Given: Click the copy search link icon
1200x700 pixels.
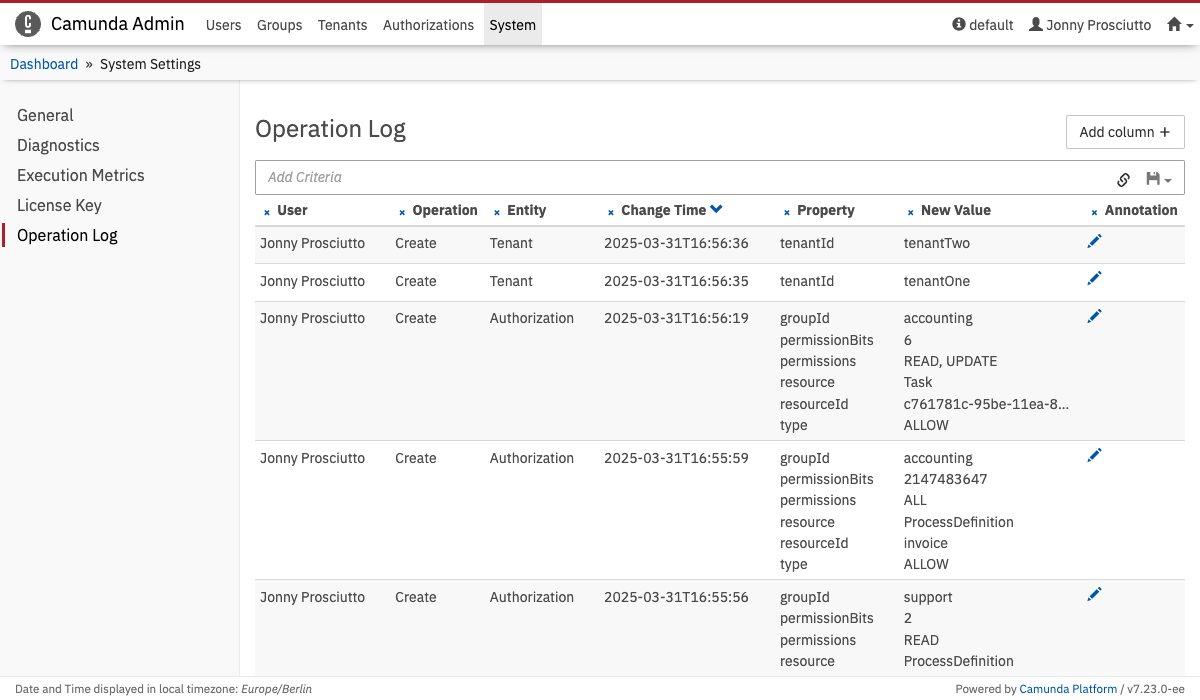Looking at the screenshot, I should (x=1123, y=179).
